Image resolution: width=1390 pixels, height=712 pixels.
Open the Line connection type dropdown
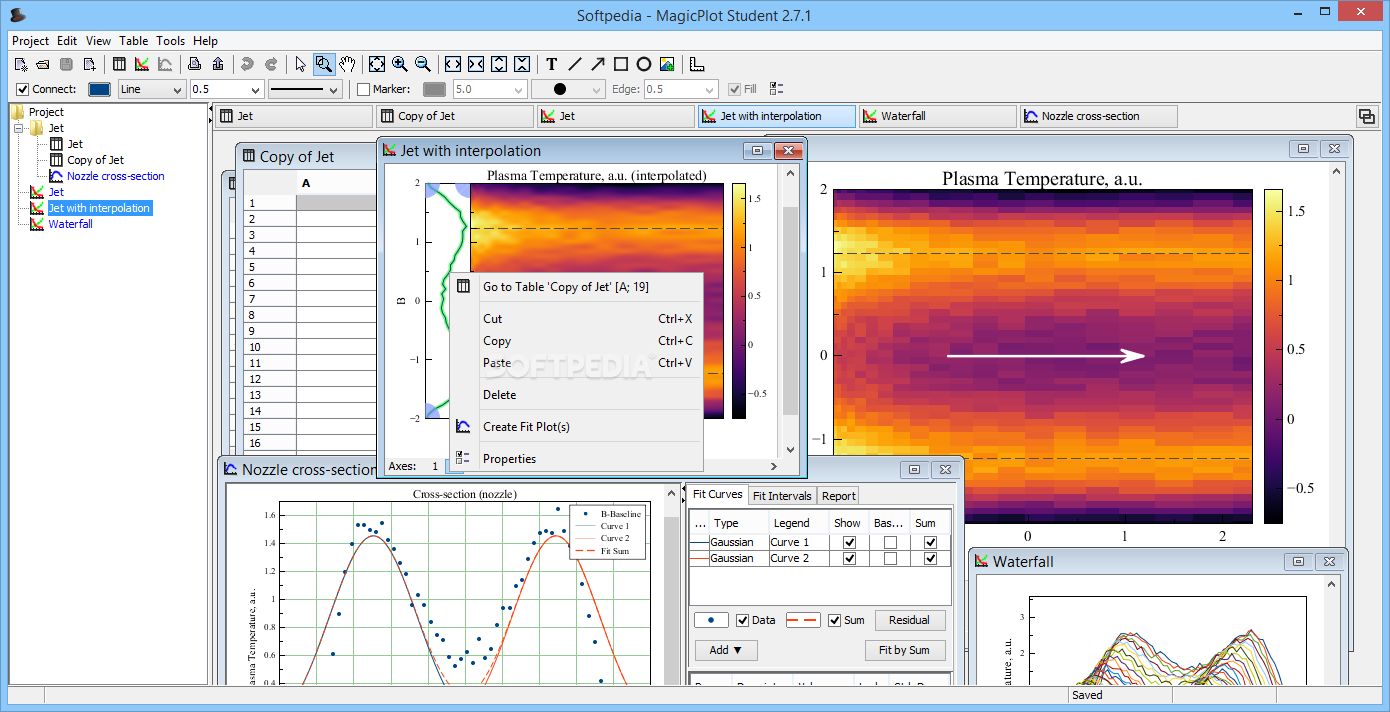[x=151, y=89]
